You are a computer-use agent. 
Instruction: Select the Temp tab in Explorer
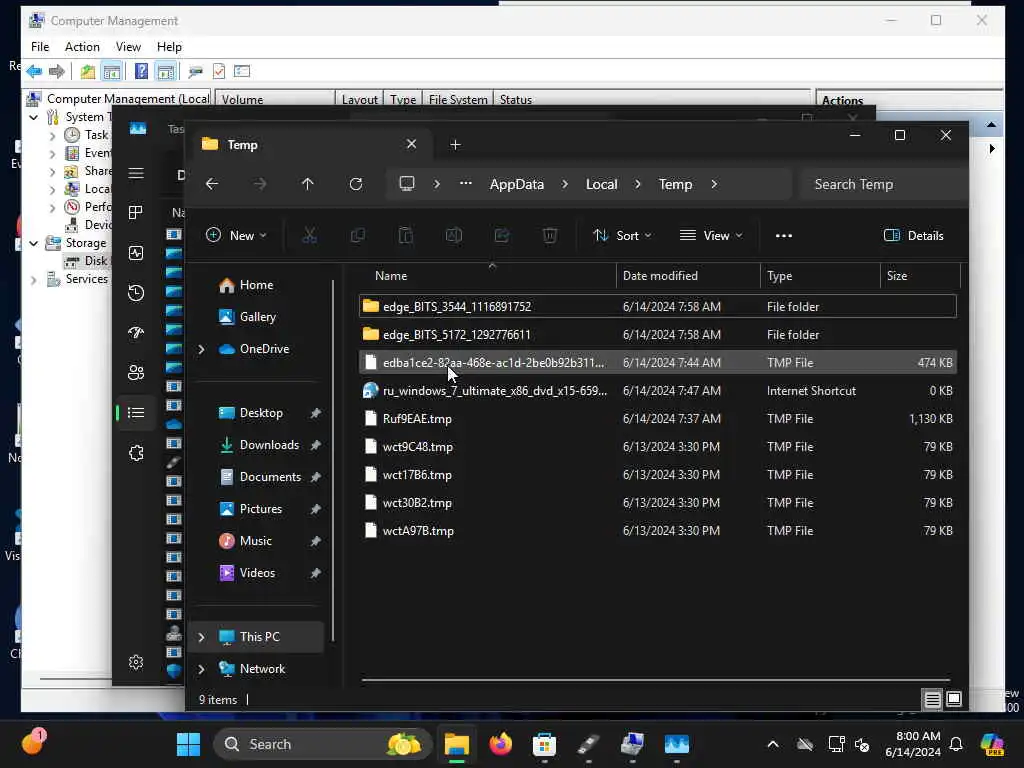click(x=310, y=144)
